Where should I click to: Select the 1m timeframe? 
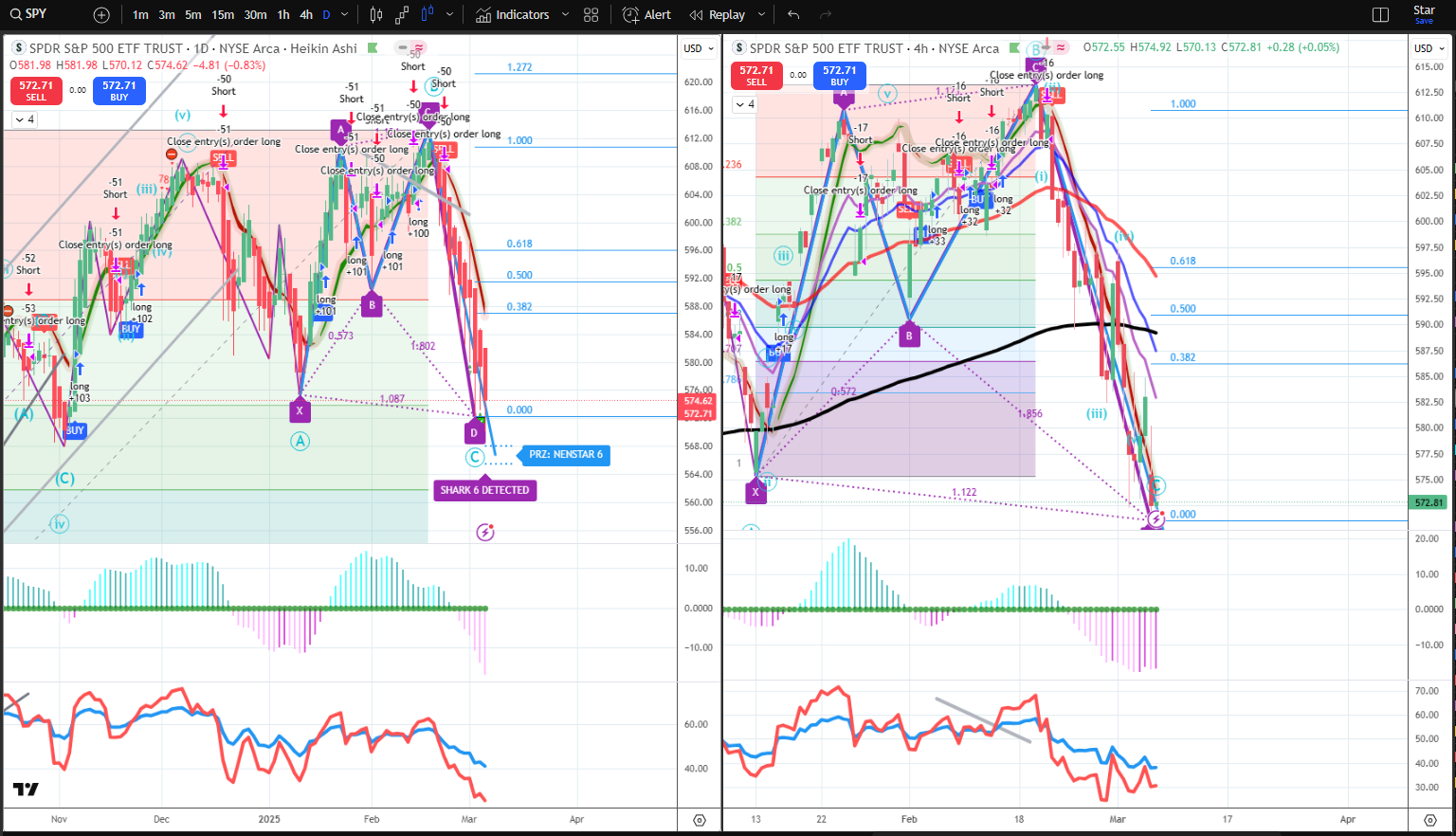point(140,15)
